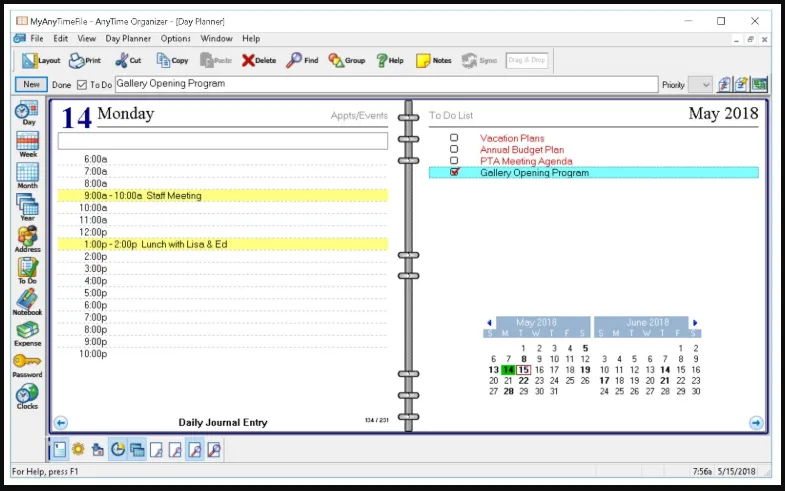Check the Vacation Plans to-do checkbox

[x=454, y=138]
